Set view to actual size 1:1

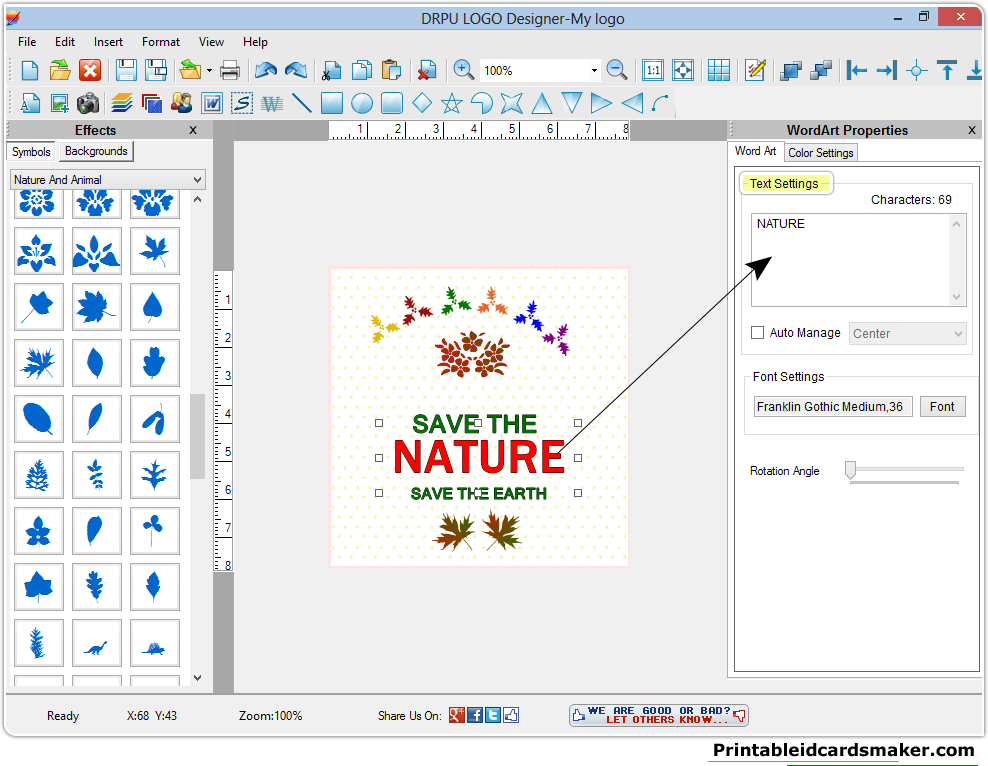(x=653, y=70)
